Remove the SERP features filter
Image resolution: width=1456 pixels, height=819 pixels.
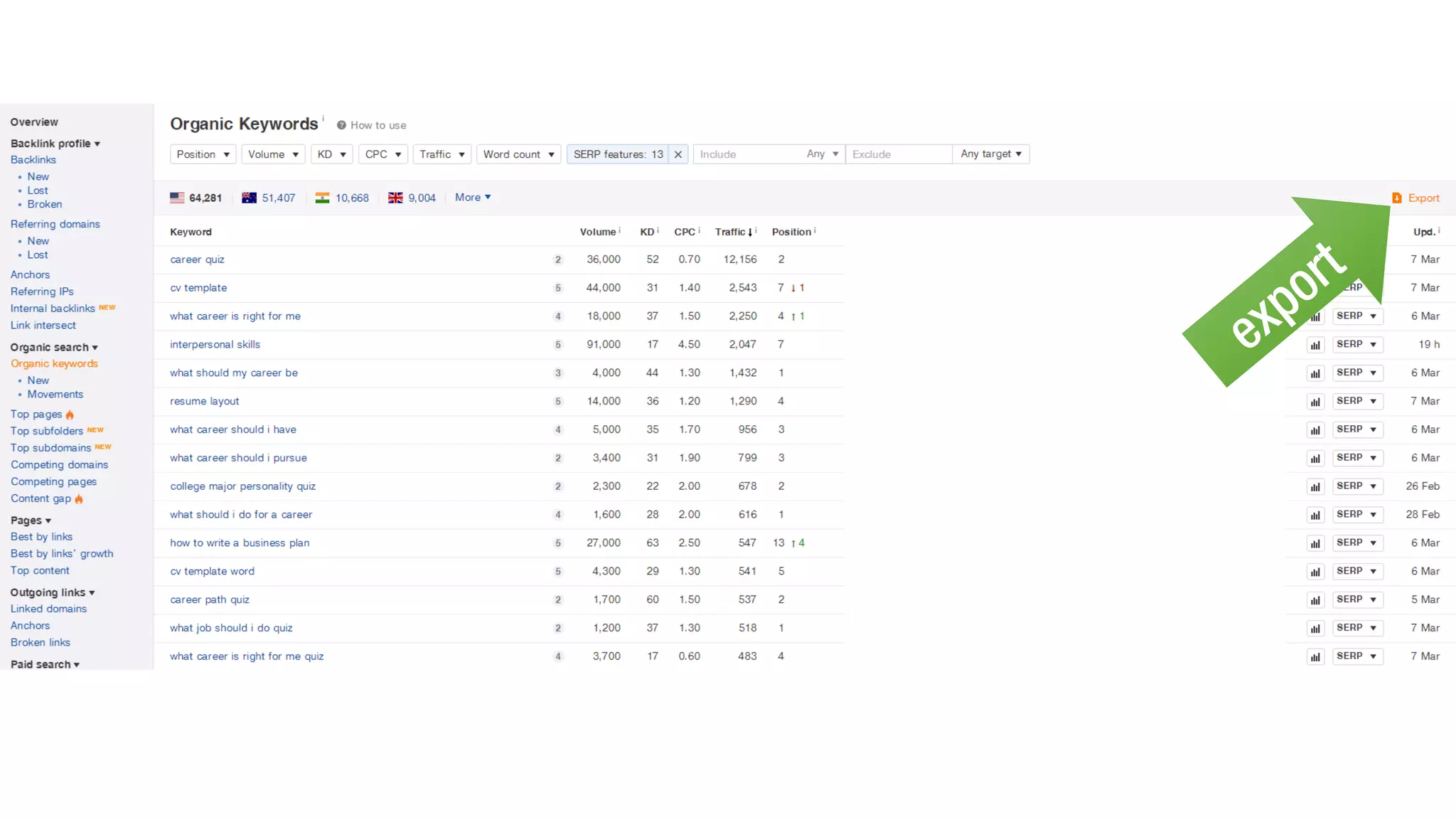click(678, 154)
